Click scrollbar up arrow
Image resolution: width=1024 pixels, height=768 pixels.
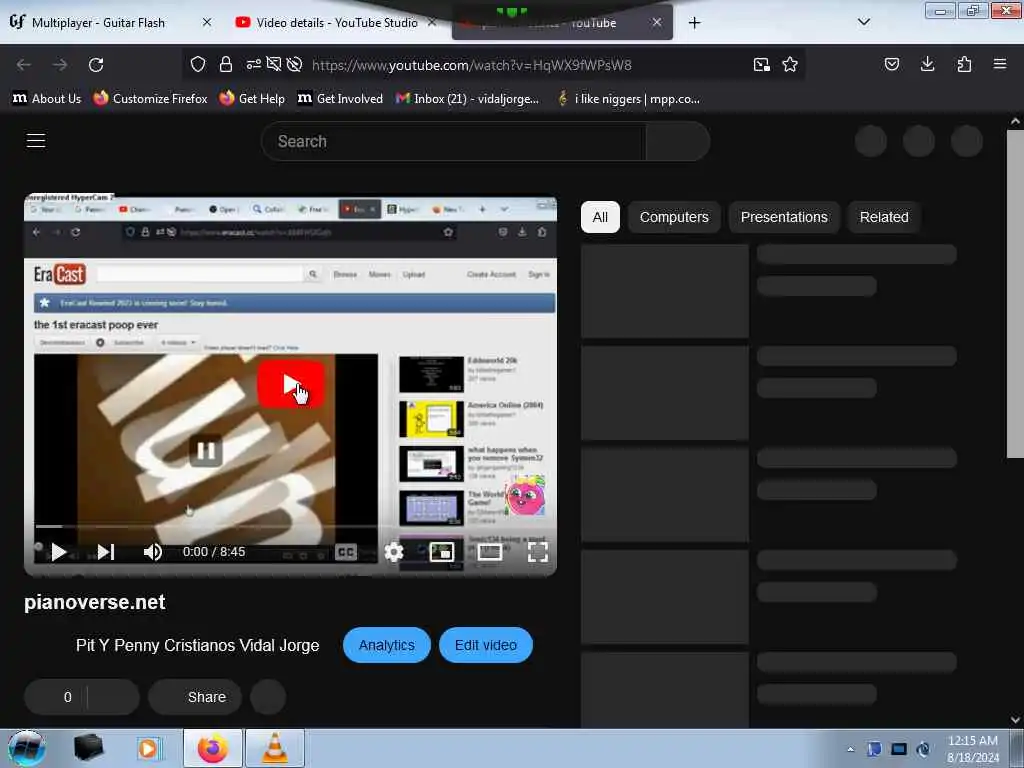click(x=1015, y=121)
